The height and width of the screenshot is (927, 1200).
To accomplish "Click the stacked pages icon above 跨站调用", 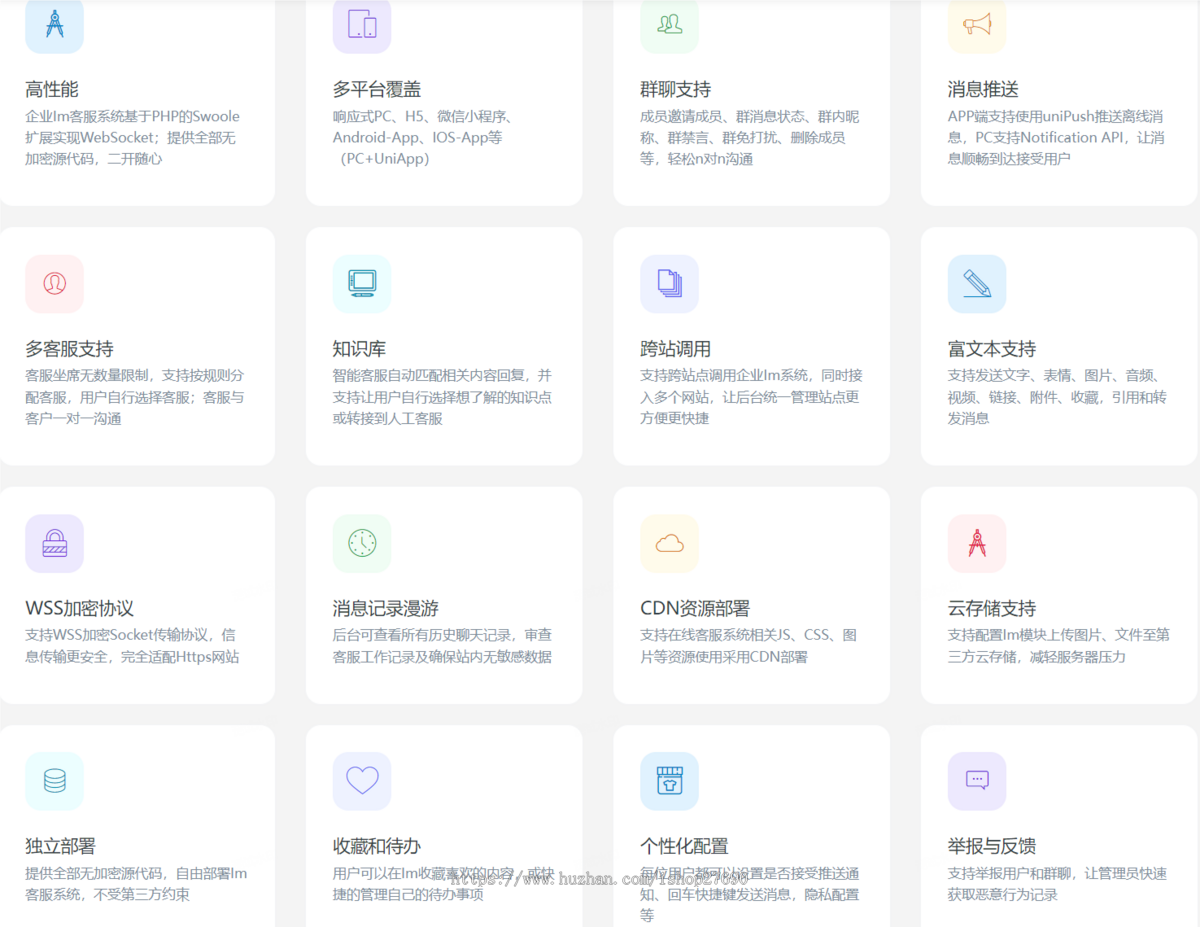I will click(669, 283).
